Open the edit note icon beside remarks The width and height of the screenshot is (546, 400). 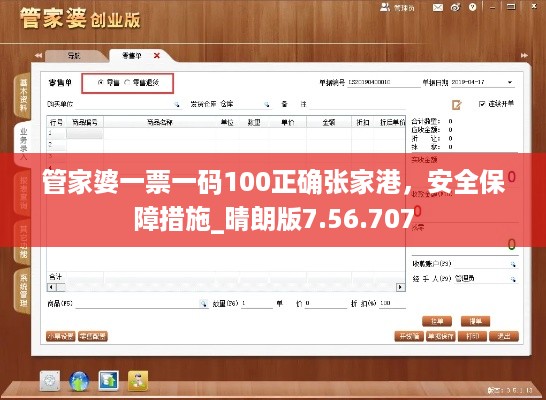pos(457,105)
